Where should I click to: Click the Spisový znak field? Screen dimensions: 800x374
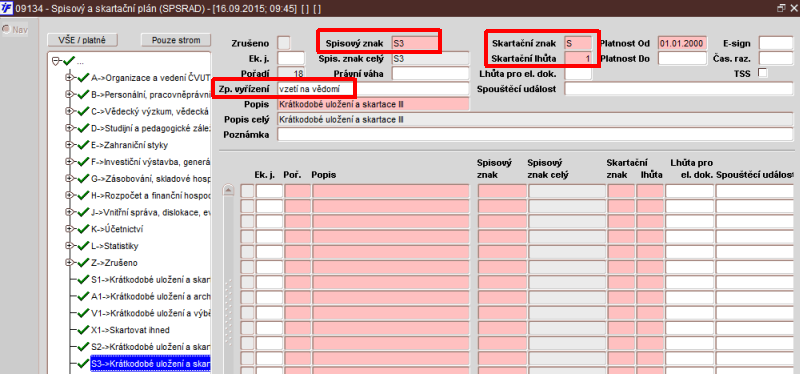click(x=414, y=43)
